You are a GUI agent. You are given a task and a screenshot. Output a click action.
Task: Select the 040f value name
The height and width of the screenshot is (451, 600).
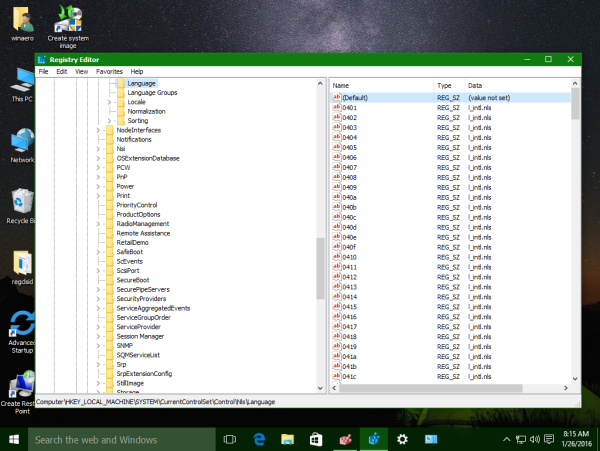[x=349, y=247]
